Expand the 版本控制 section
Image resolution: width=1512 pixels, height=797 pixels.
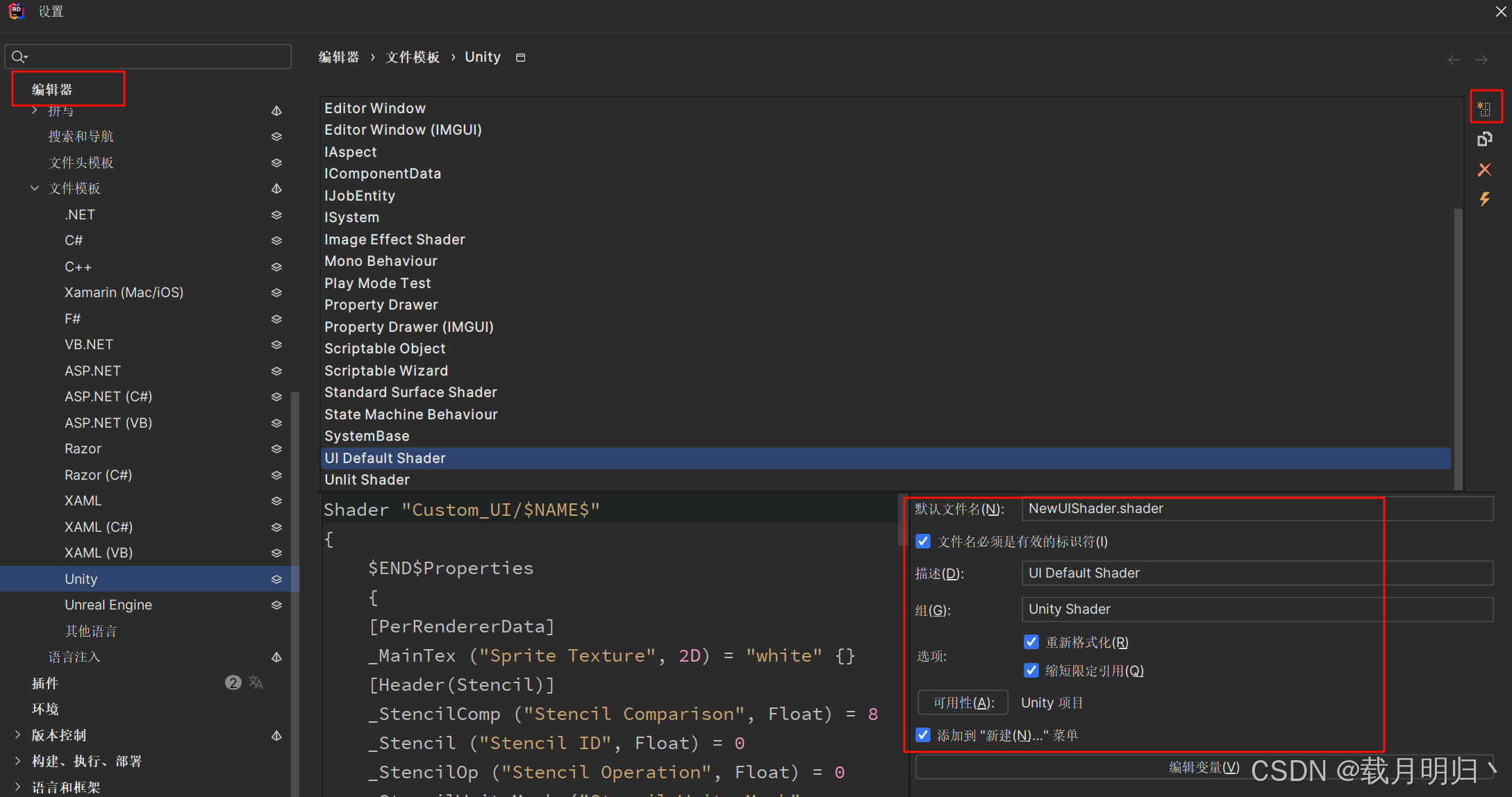[17, 735]
